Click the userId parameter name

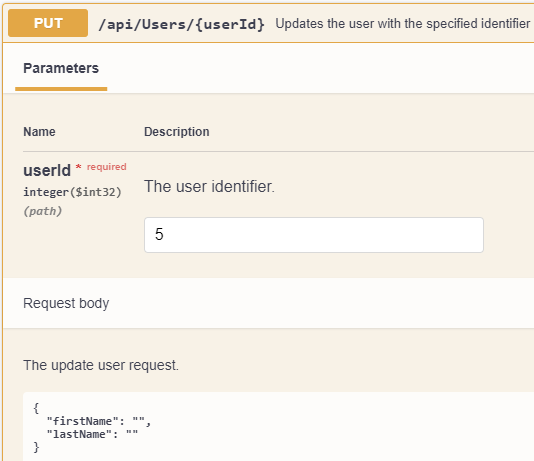tap(47, 170)
